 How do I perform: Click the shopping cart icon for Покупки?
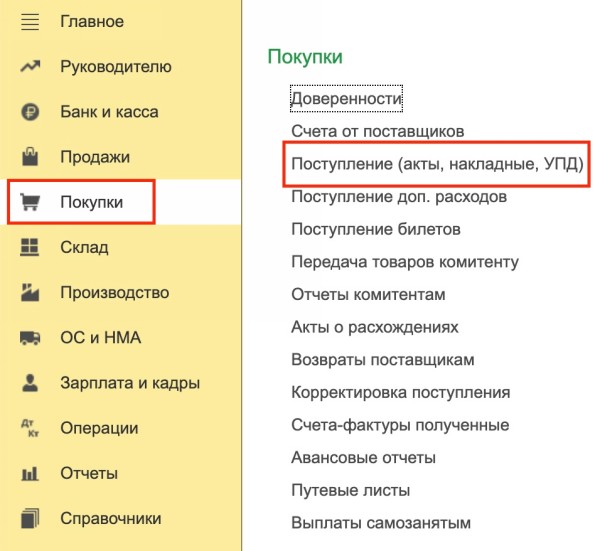[x=30, y=203]
